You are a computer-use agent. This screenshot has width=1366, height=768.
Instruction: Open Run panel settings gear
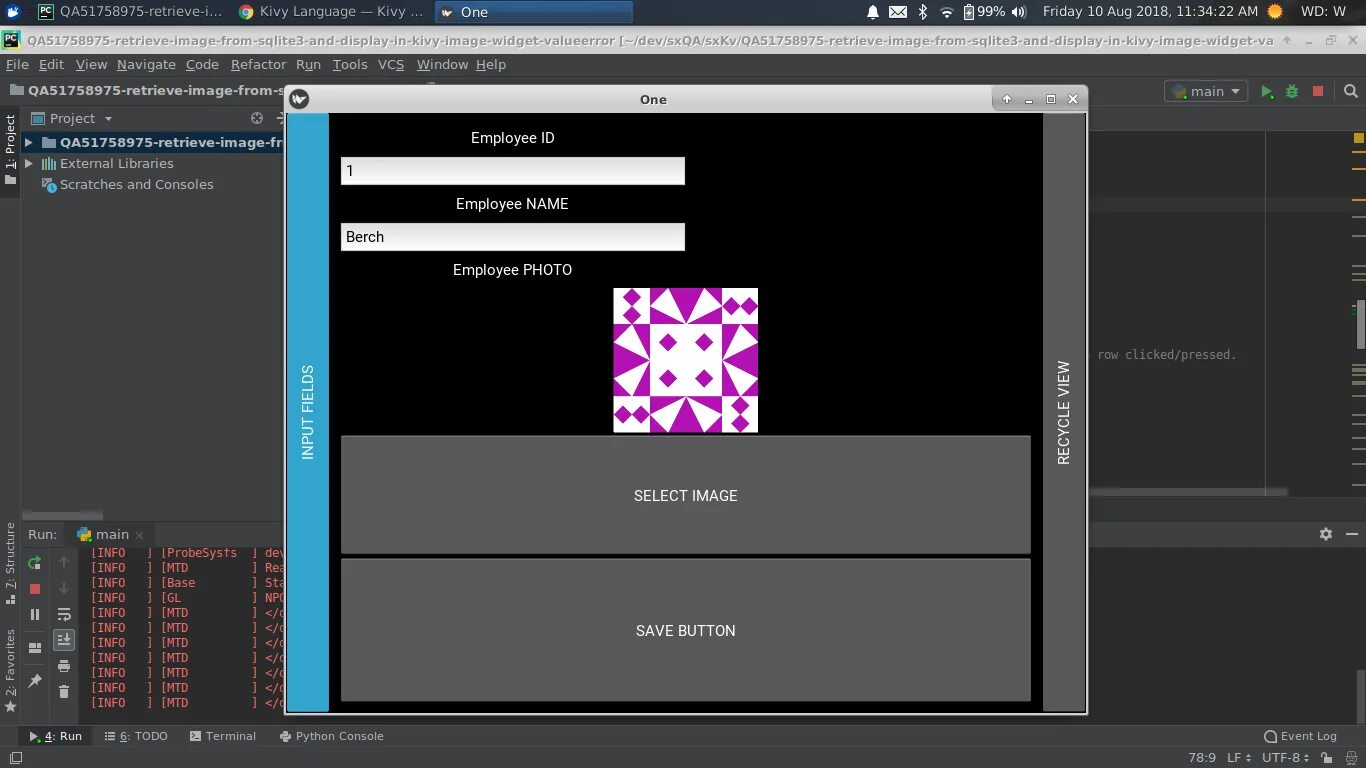[1326, 534]
